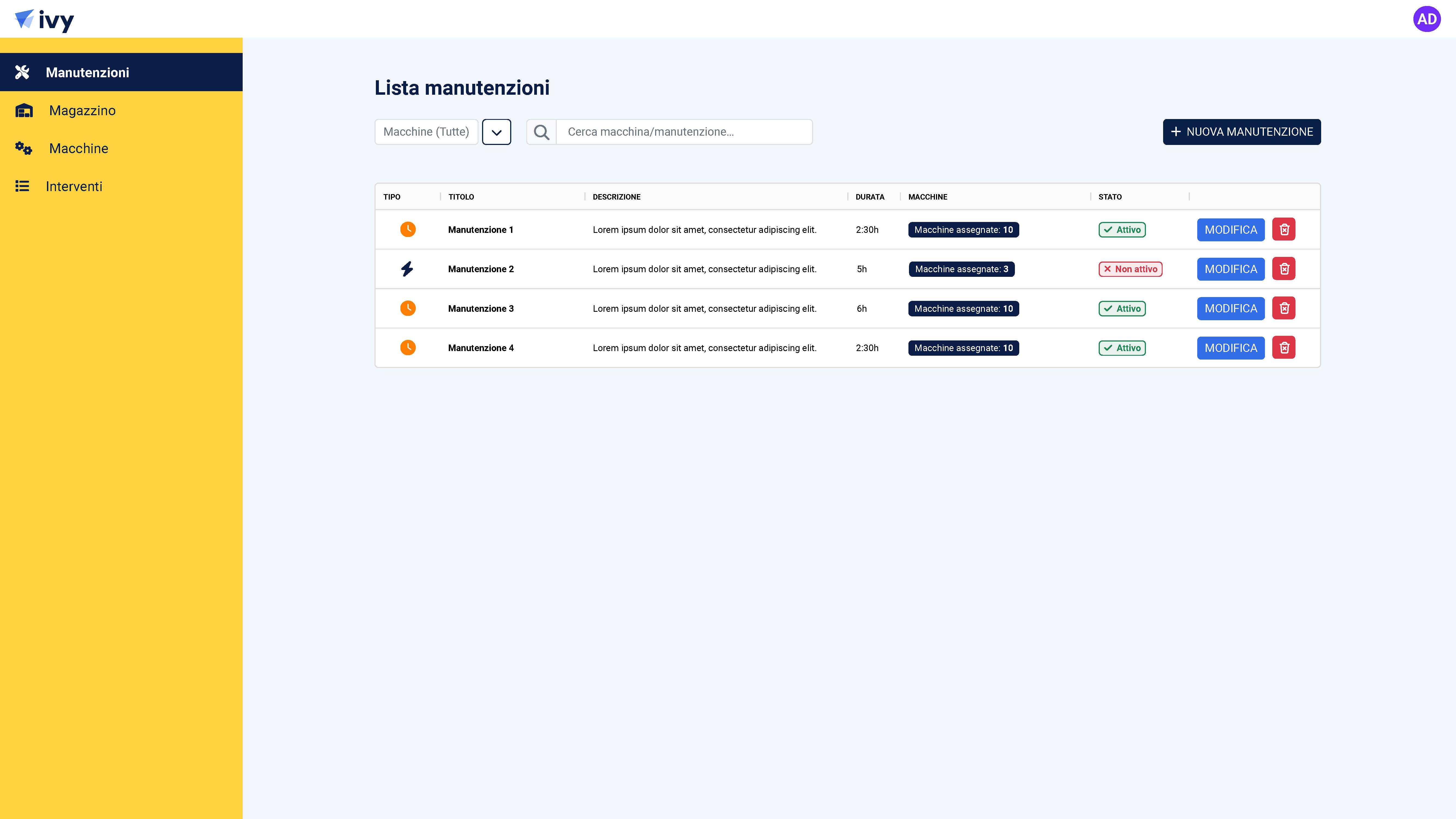Delete Manutenzione 2 with trash icon
This screenshot has height=819, width=1456.
tap(1283, 268)
